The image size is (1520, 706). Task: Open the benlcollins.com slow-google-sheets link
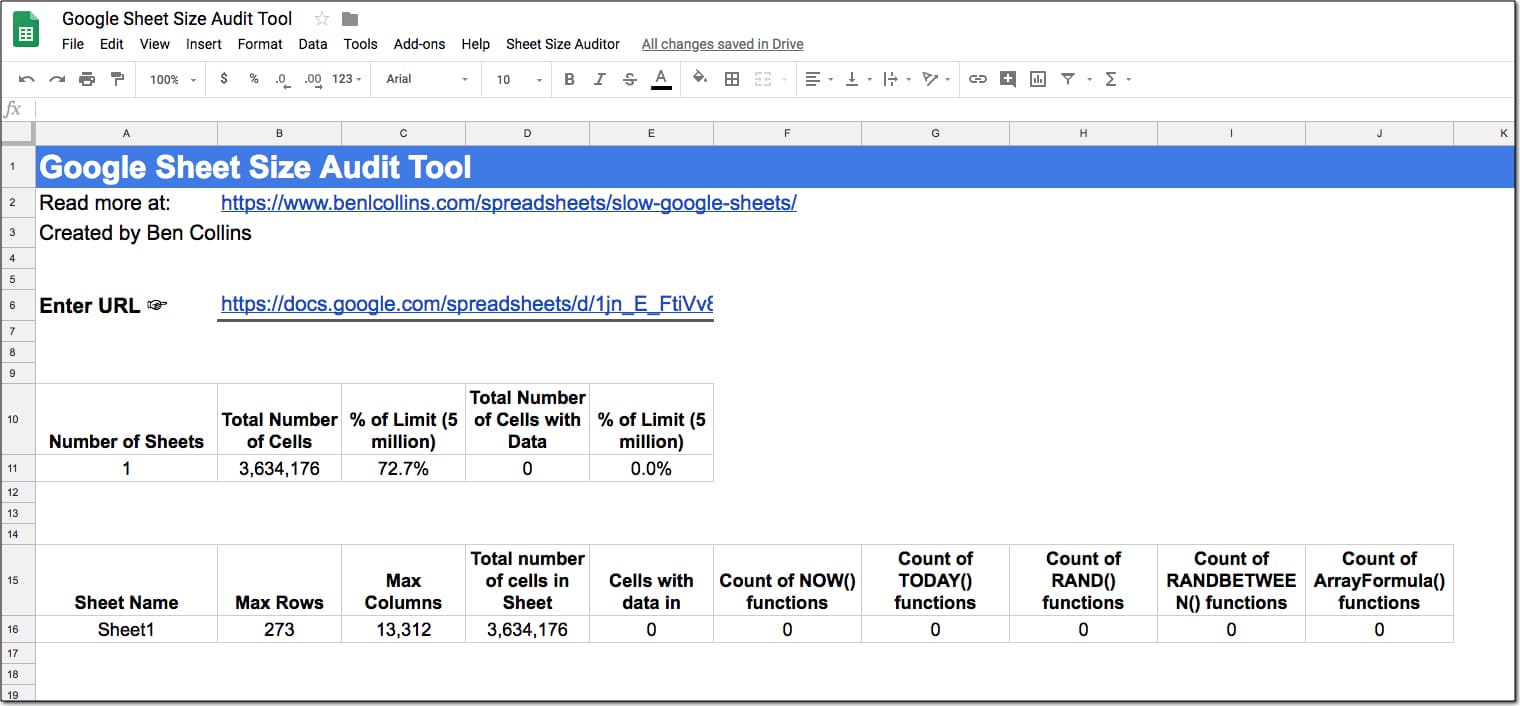pos(509,203)
